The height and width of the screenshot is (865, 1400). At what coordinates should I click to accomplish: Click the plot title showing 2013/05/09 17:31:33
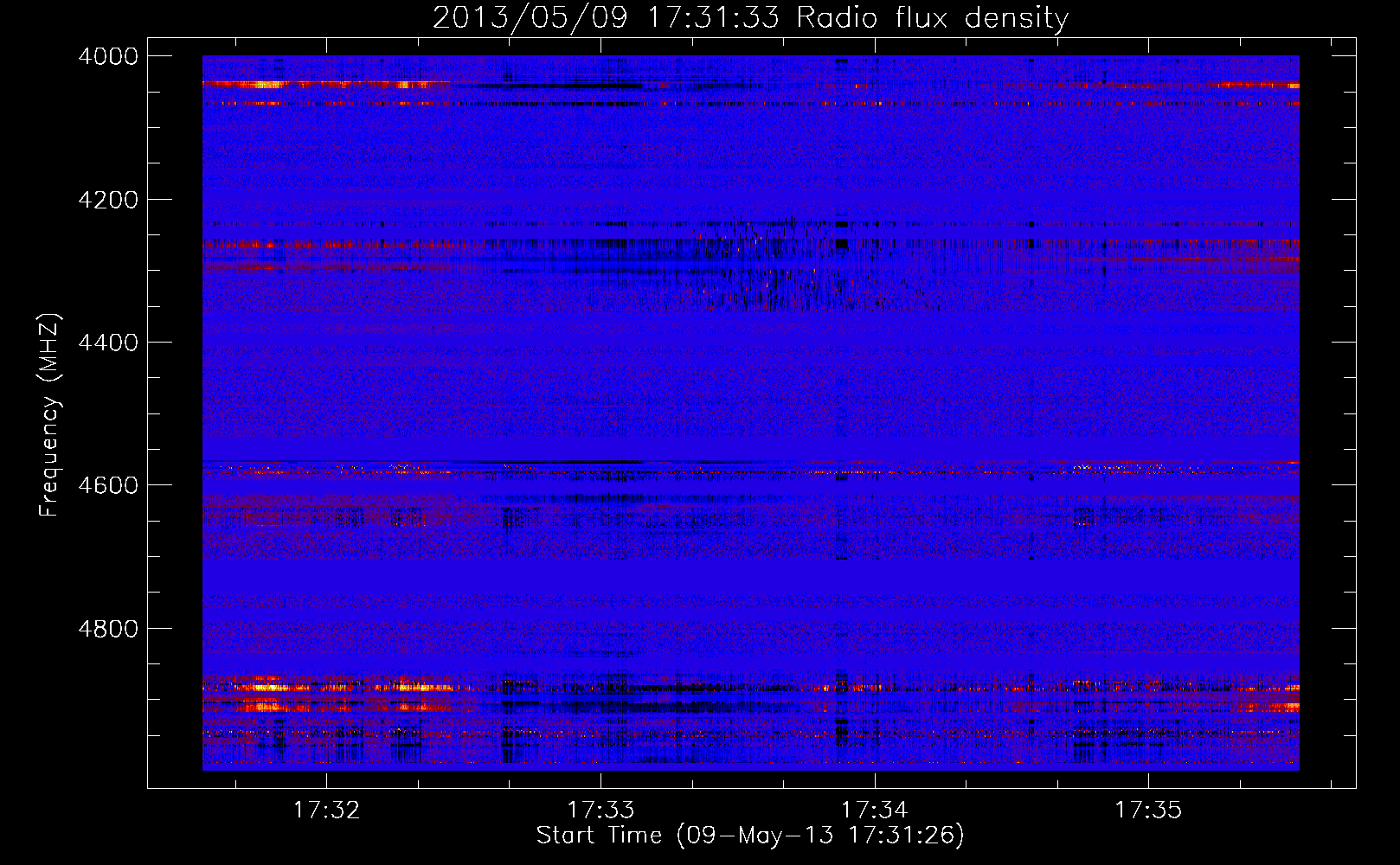point(750,18)
